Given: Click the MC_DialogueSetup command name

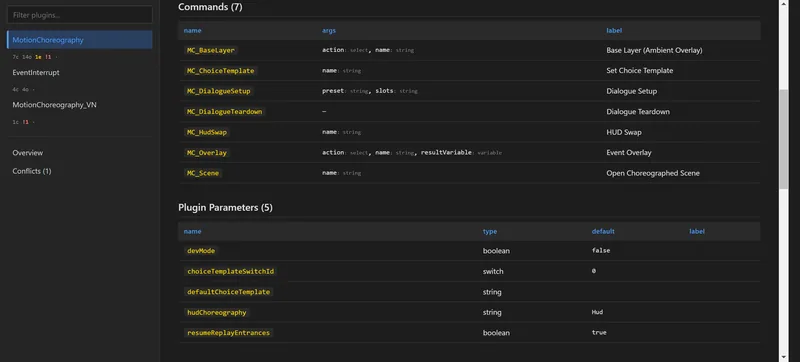Looking at the screenshot, I should point(218,91).
